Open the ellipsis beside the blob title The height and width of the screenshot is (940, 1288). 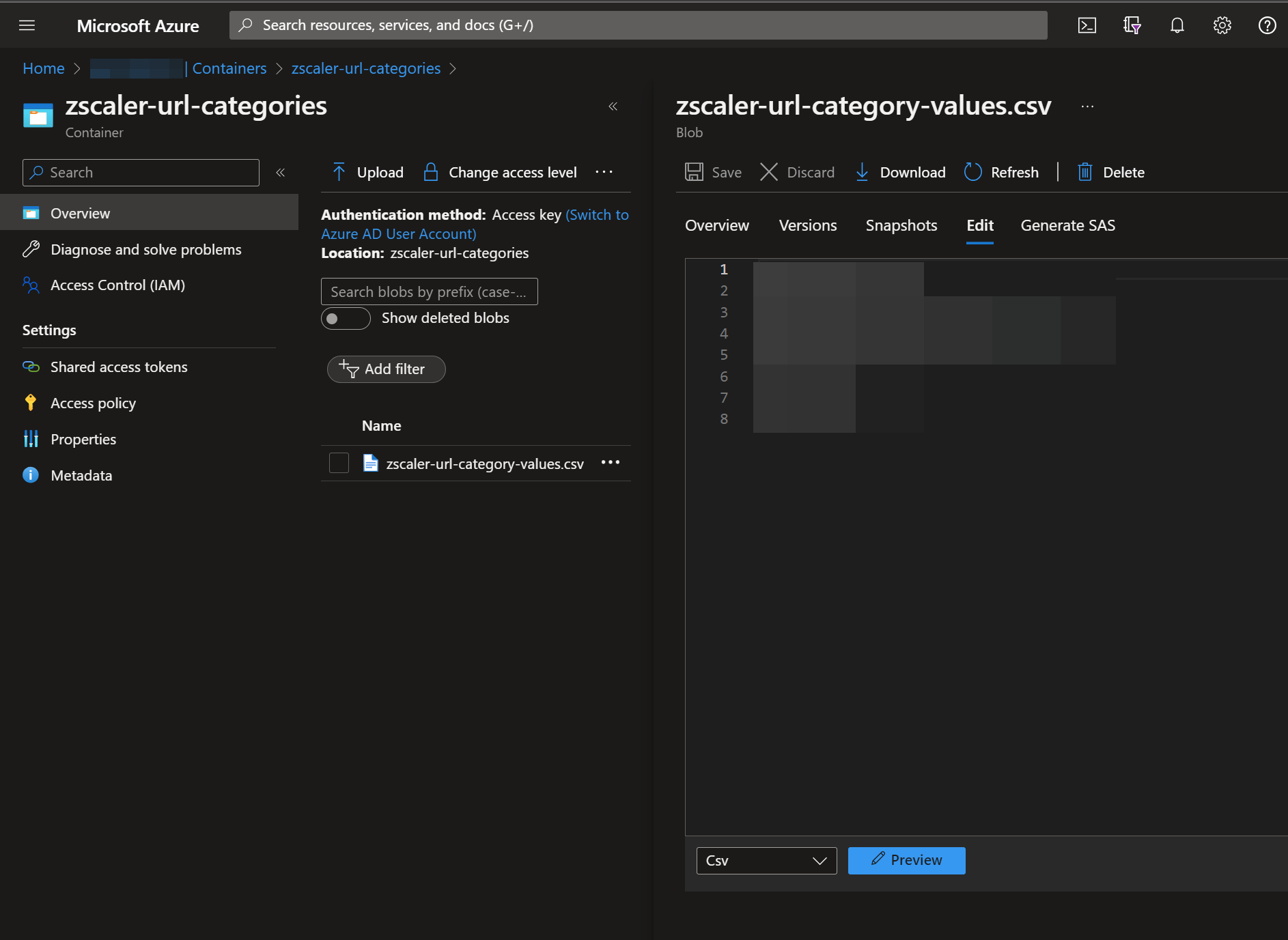point(1087,106)
